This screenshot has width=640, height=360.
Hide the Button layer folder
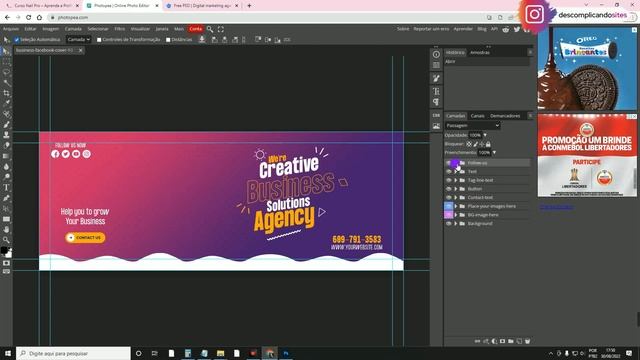click(449, 189)
